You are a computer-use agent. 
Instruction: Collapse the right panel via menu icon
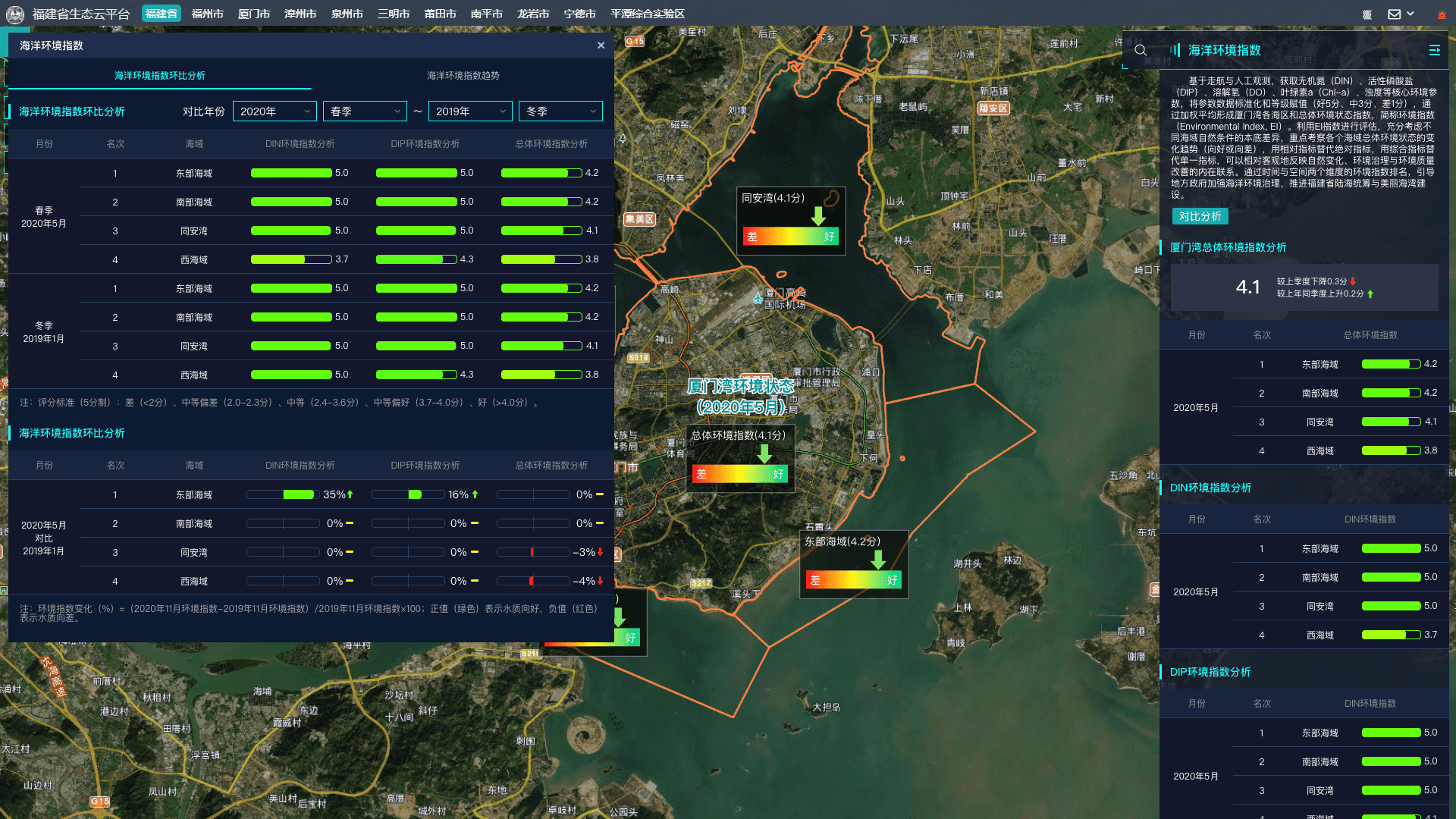(1434, 50)
